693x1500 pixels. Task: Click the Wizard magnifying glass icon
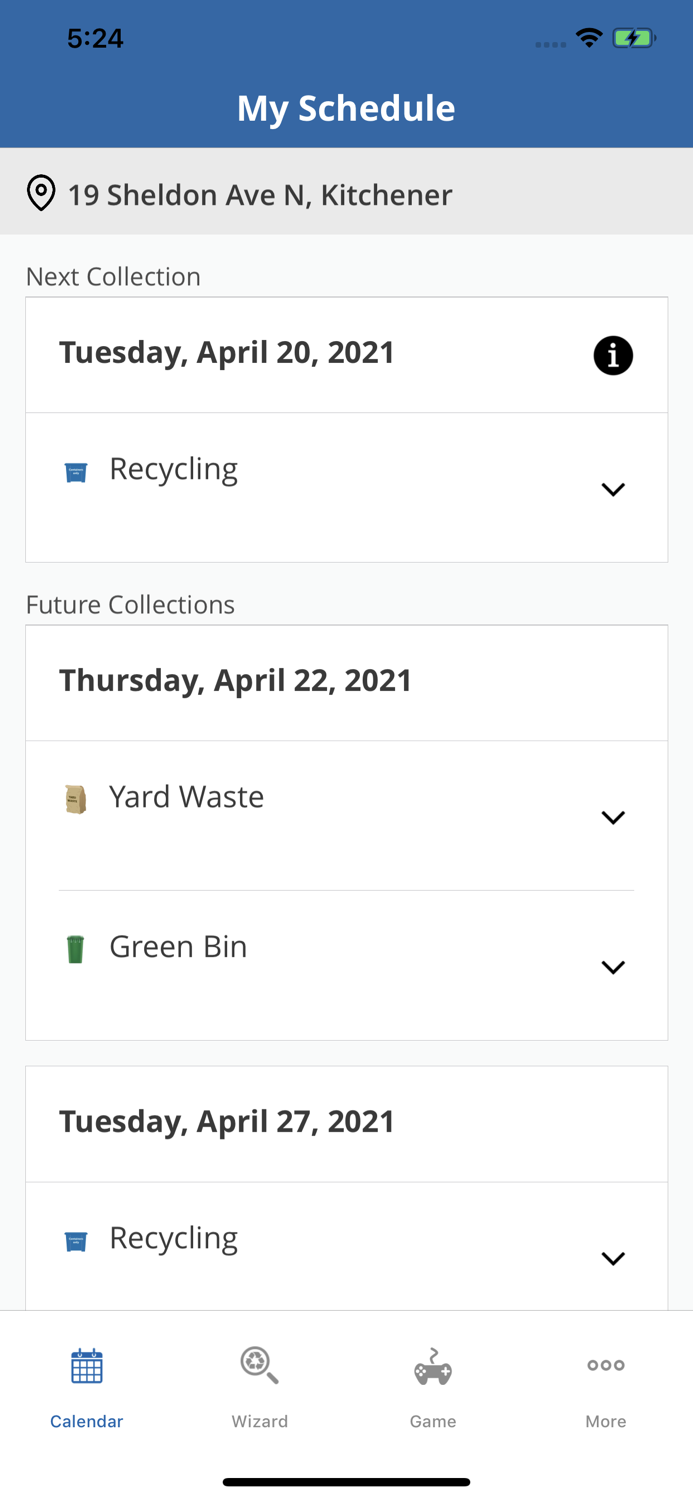(x=259, y=1365)
